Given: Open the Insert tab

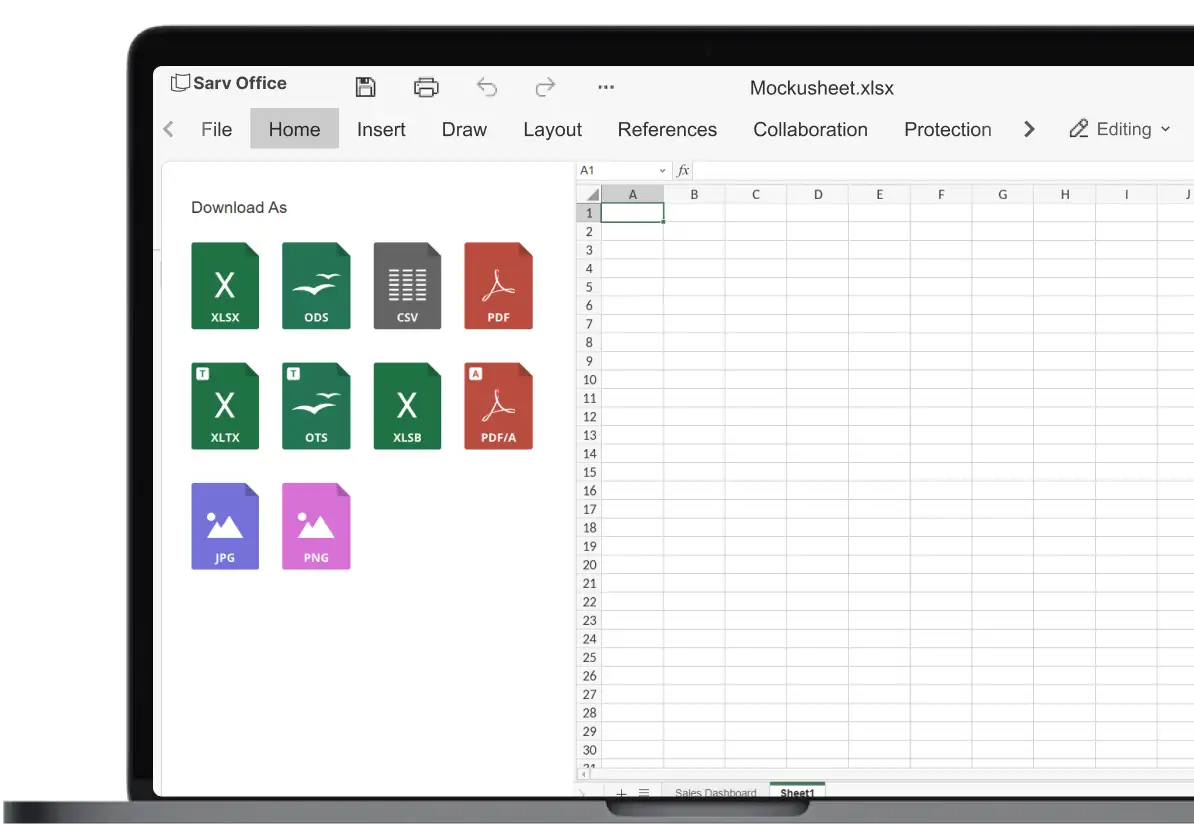Looking at the screenshot, I should coord(381,129).
